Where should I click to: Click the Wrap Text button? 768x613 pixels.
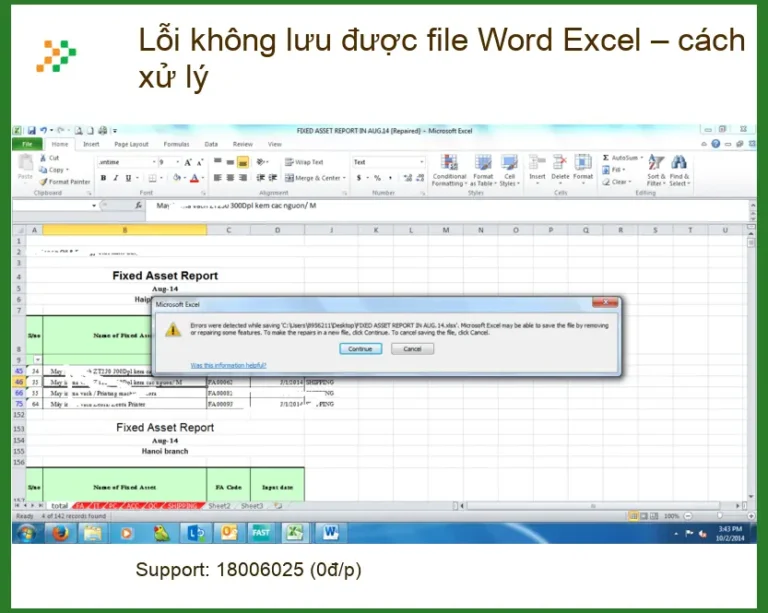point(304,162)
